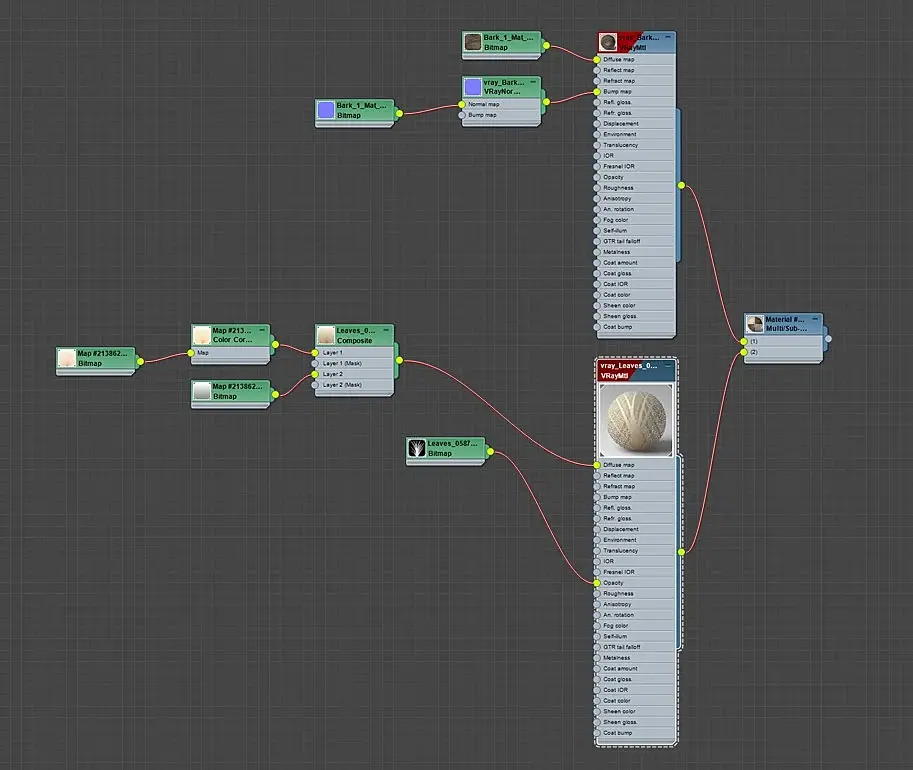Click the checkered sphere icon on Multi/Sub material node
The width and height of the screenshot is (913, 770).
tap(755, 324)
